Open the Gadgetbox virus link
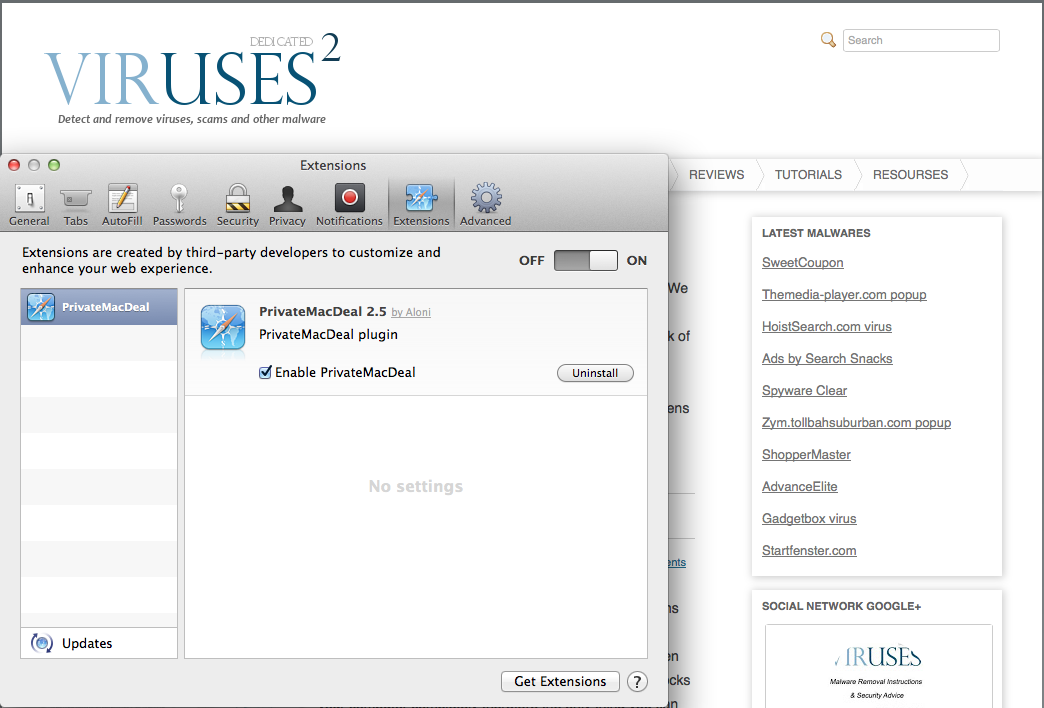 (x=809, y=518)
